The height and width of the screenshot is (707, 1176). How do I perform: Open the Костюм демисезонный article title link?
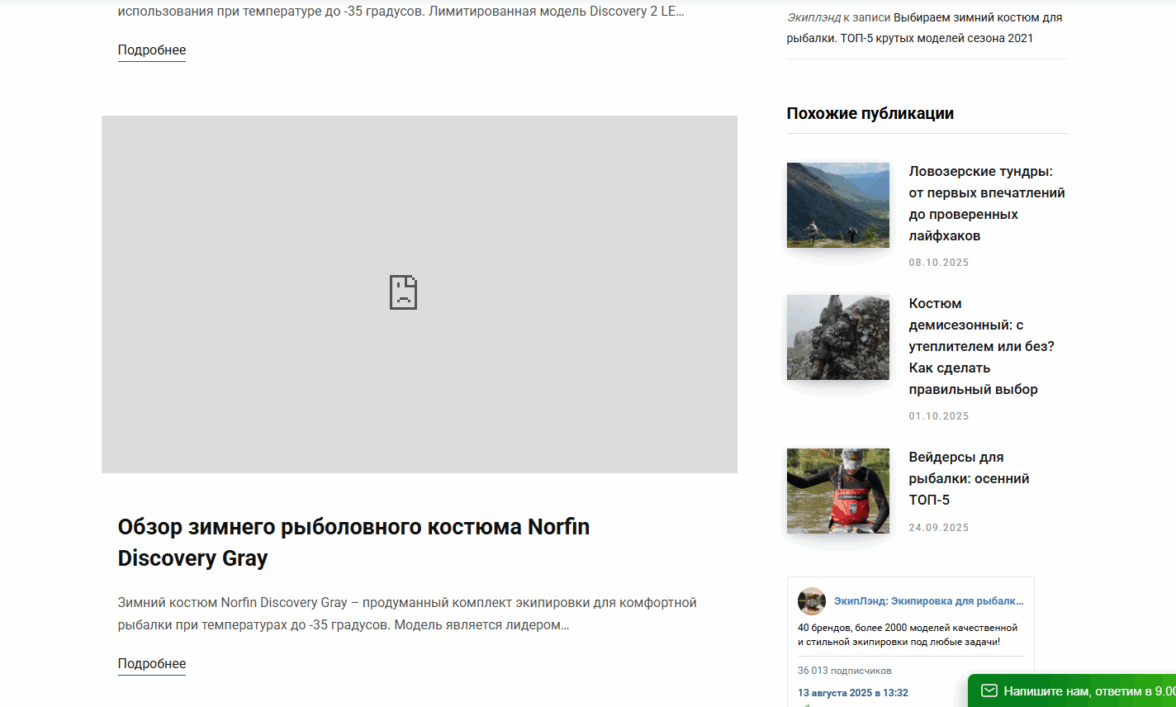(981, 346)
